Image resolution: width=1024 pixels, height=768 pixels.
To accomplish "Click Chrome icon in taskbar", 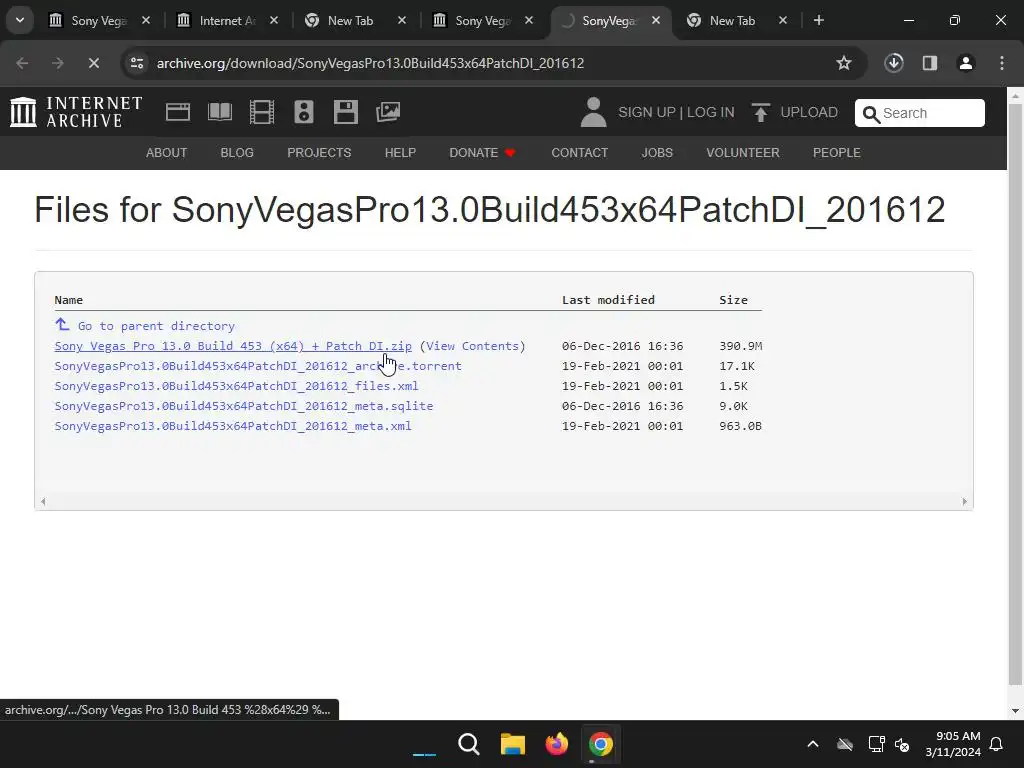I will point(600,744).
